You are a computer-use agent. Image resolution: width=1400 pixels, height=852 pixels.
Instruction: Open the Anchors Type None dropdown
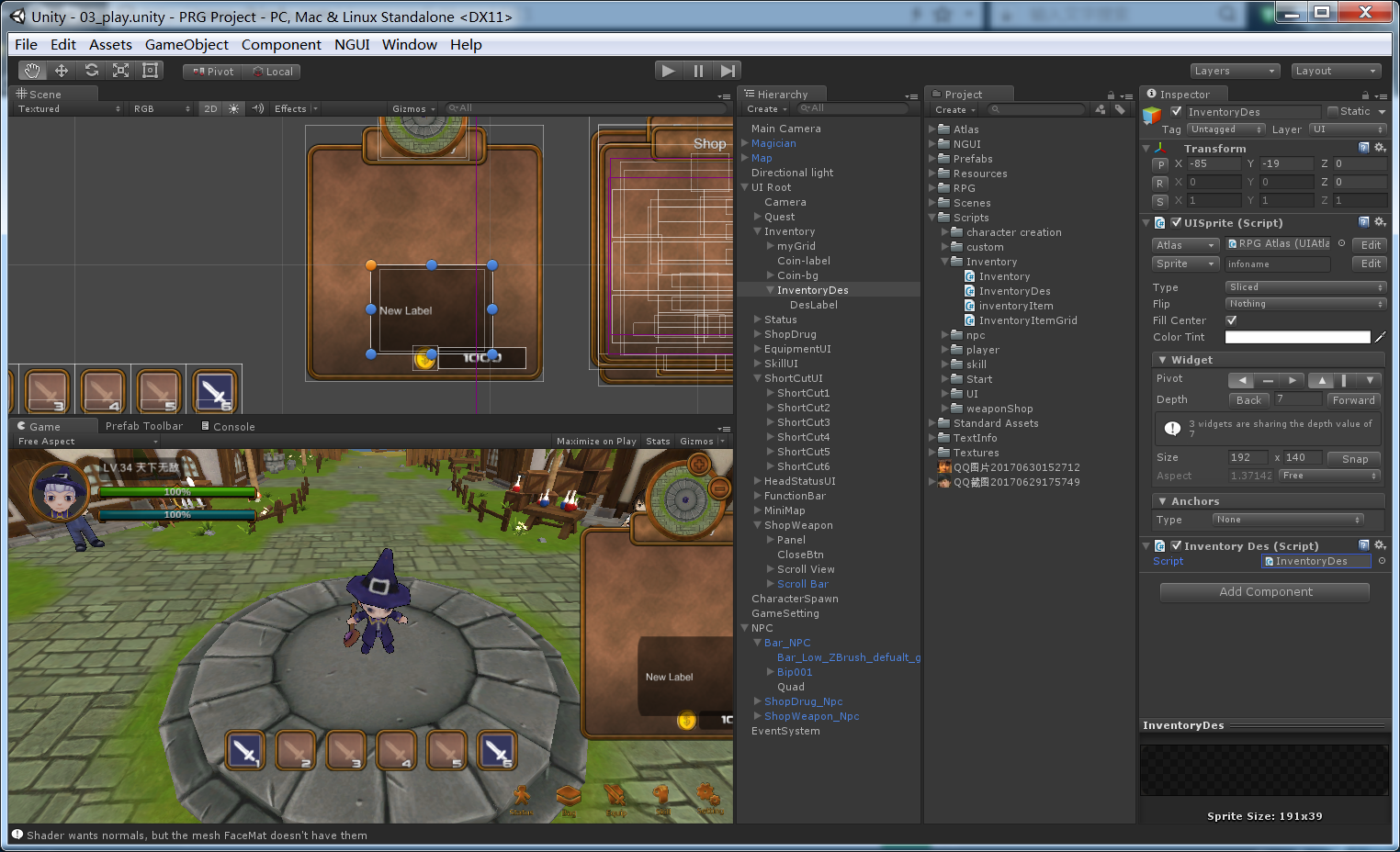[x=1288, y=520]
